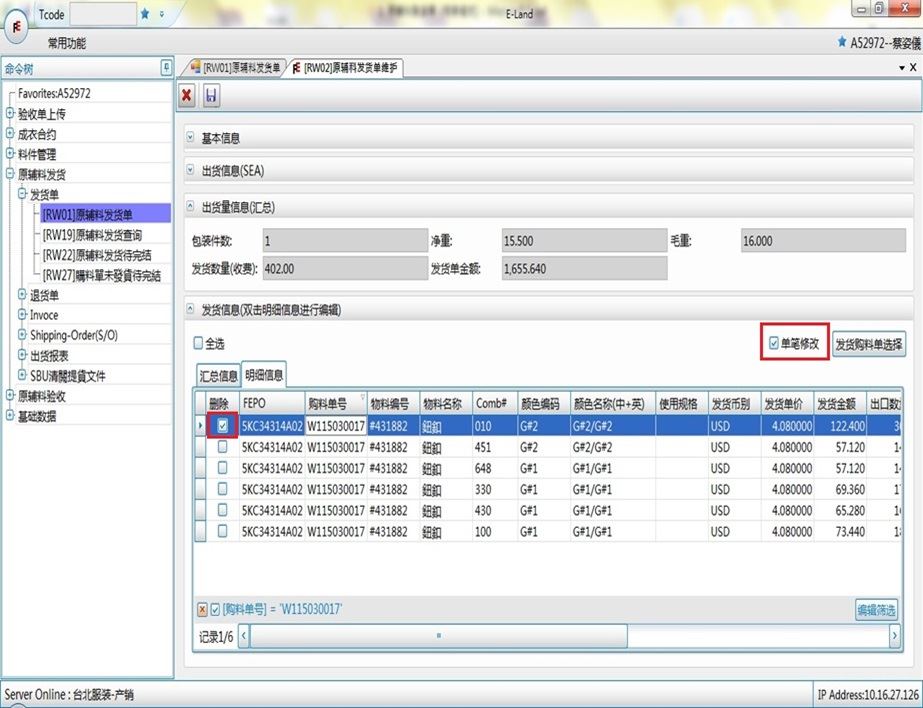Remove the filter using the orange X icon
This screenshot has height=708, width=923.
(202, 609)
